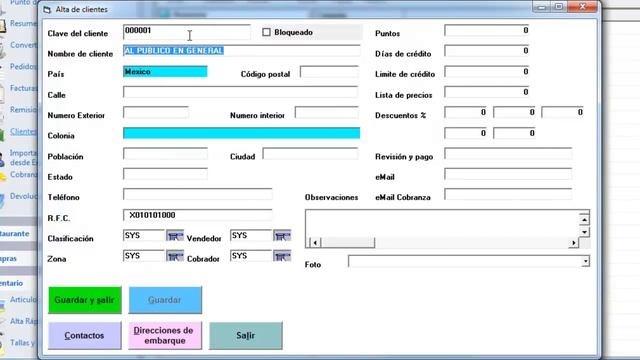Open Devoluciones in background sidebar
Screen dimensions: 640x360
tap(23, 196)
